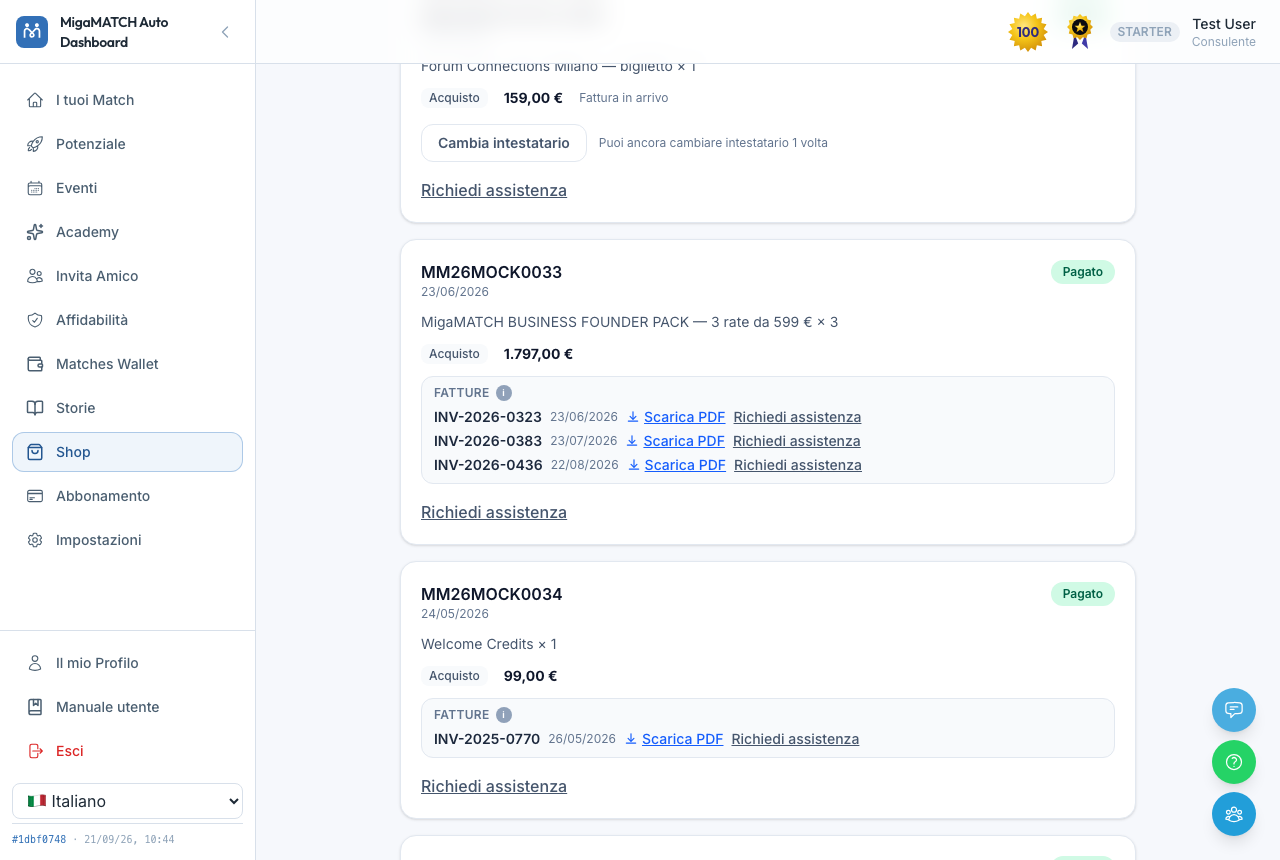Image resolution: width=1280 pixels, height=860 pixels.
Task: Click the Storie book icon
Action: (35, 408)
